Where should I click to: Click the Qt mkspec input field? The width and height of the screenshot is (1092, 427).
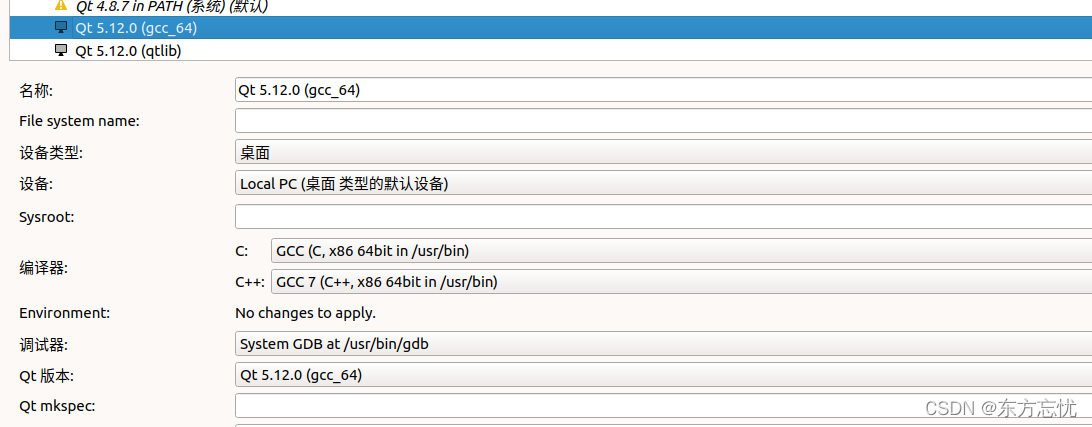(660, 406)
